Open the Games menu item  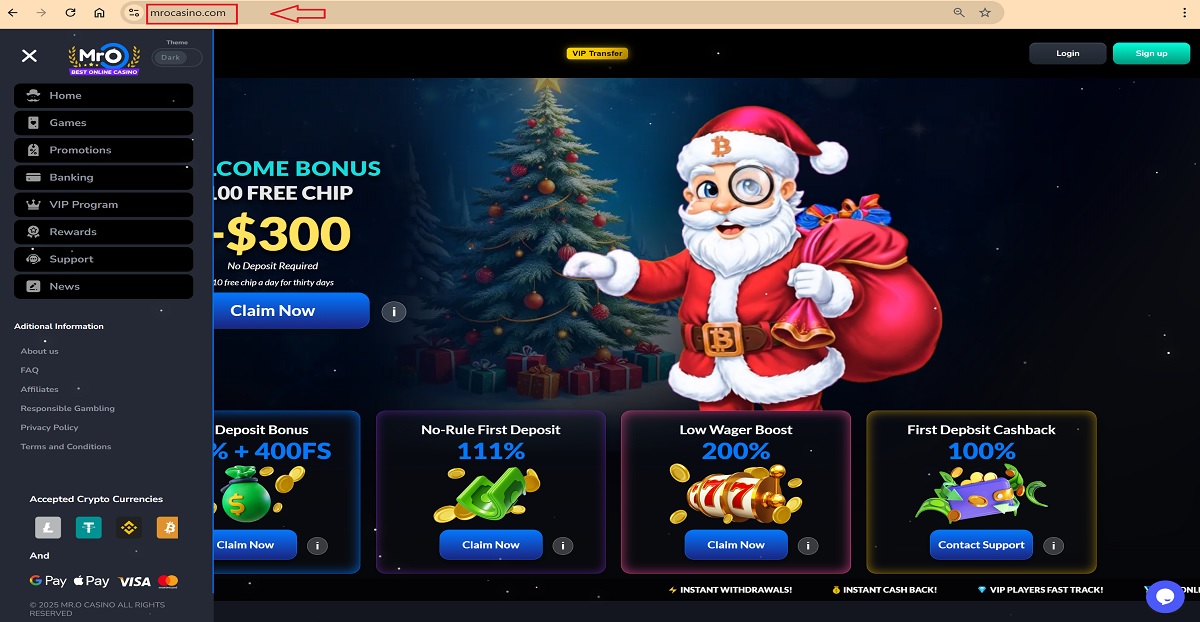tap(103, 123)
